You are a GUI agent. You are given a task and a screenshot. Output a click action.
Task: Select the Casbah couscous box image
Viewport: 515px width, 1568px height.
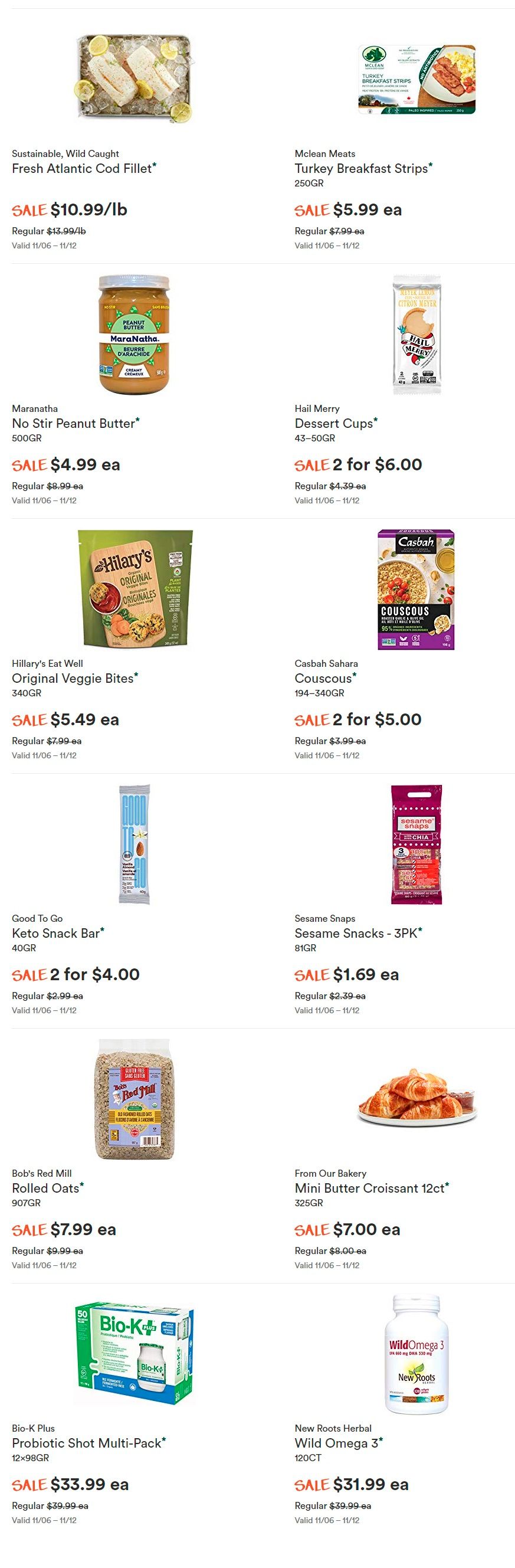coord(416,589)
